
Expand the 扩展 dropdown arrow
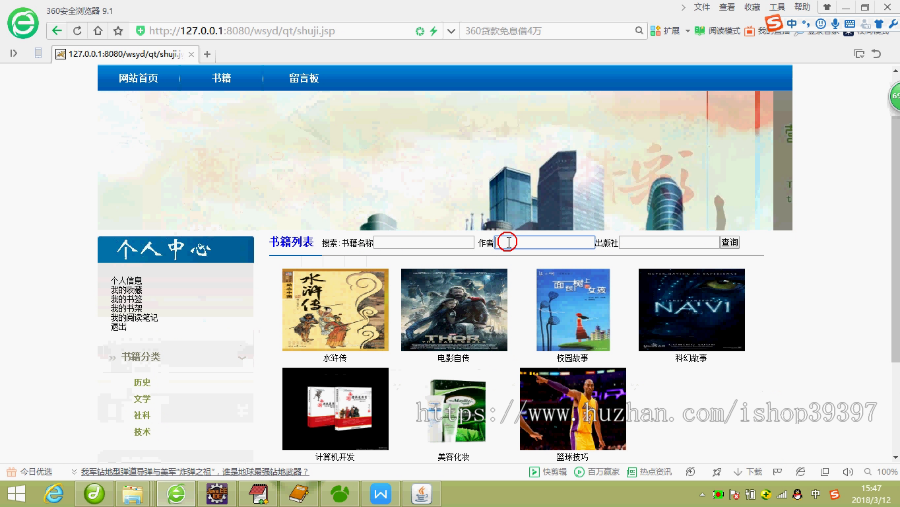click(x=687, y=31)
